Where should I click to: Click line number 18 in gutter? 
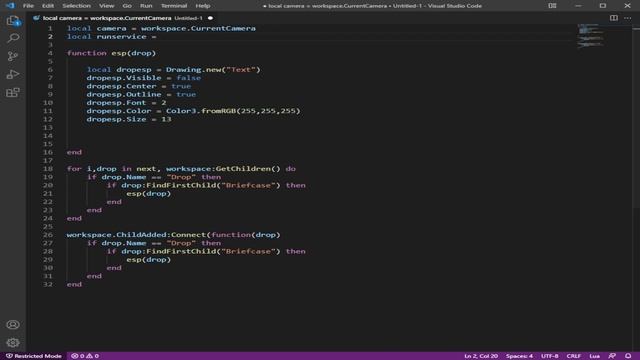click(x=48, y=169)
